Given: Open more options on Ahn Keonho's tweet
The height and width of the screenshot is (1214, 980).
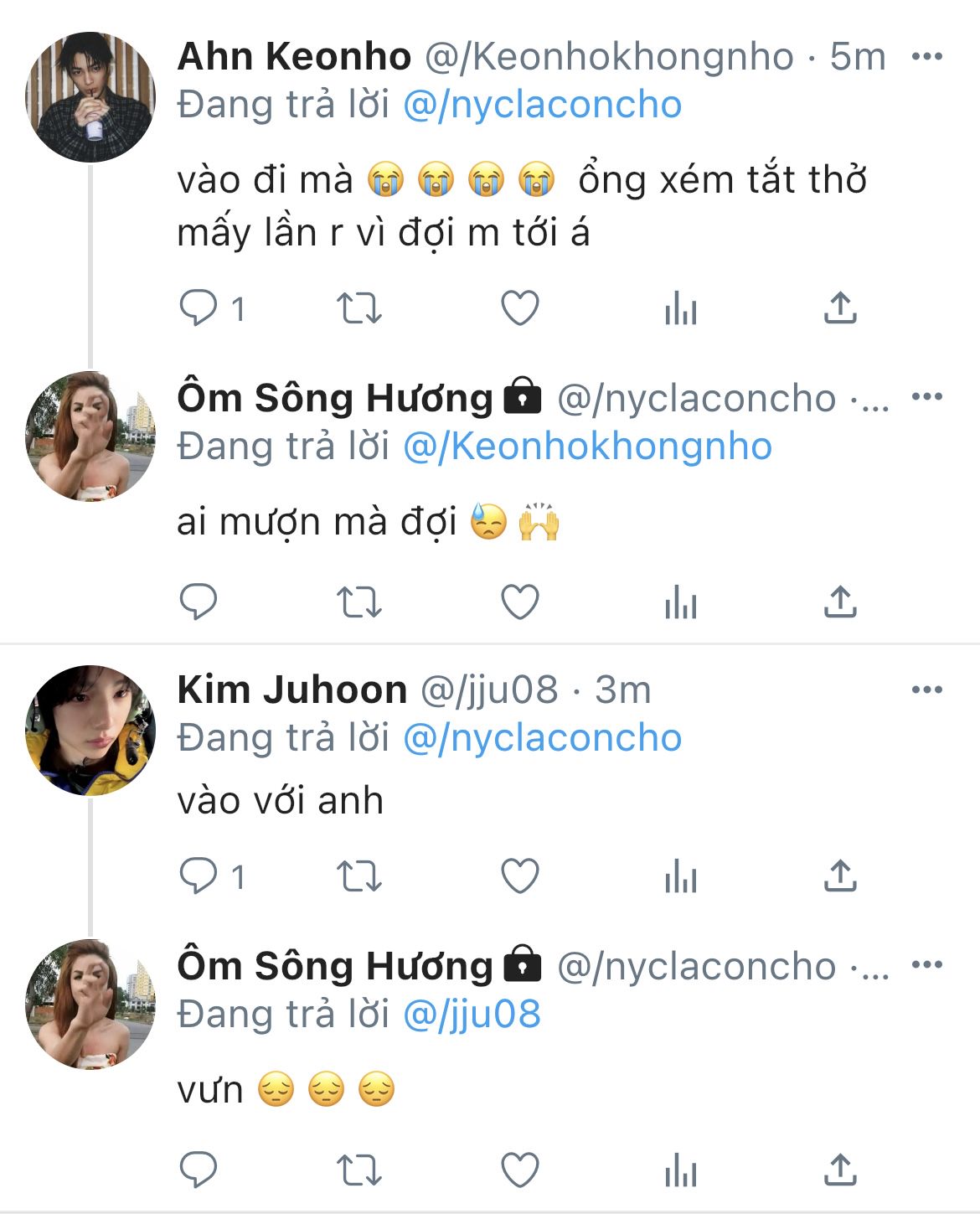Looking at the screenshot, I should tap(926, 57).
